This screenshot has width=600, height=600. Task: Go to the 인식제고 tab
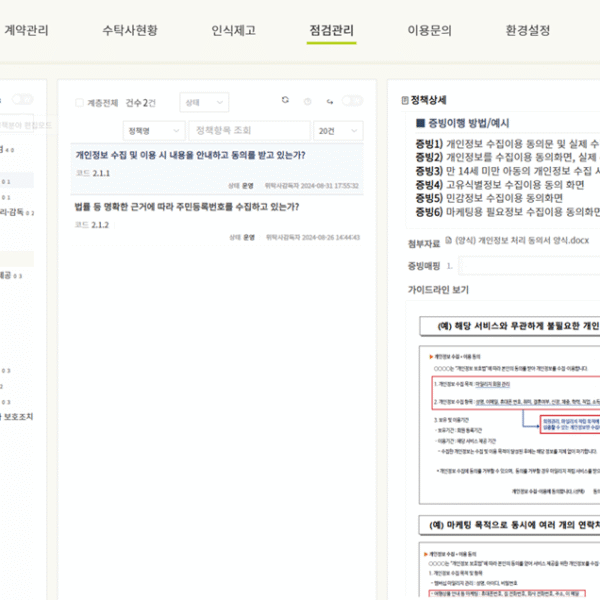(x=233, y=30)
